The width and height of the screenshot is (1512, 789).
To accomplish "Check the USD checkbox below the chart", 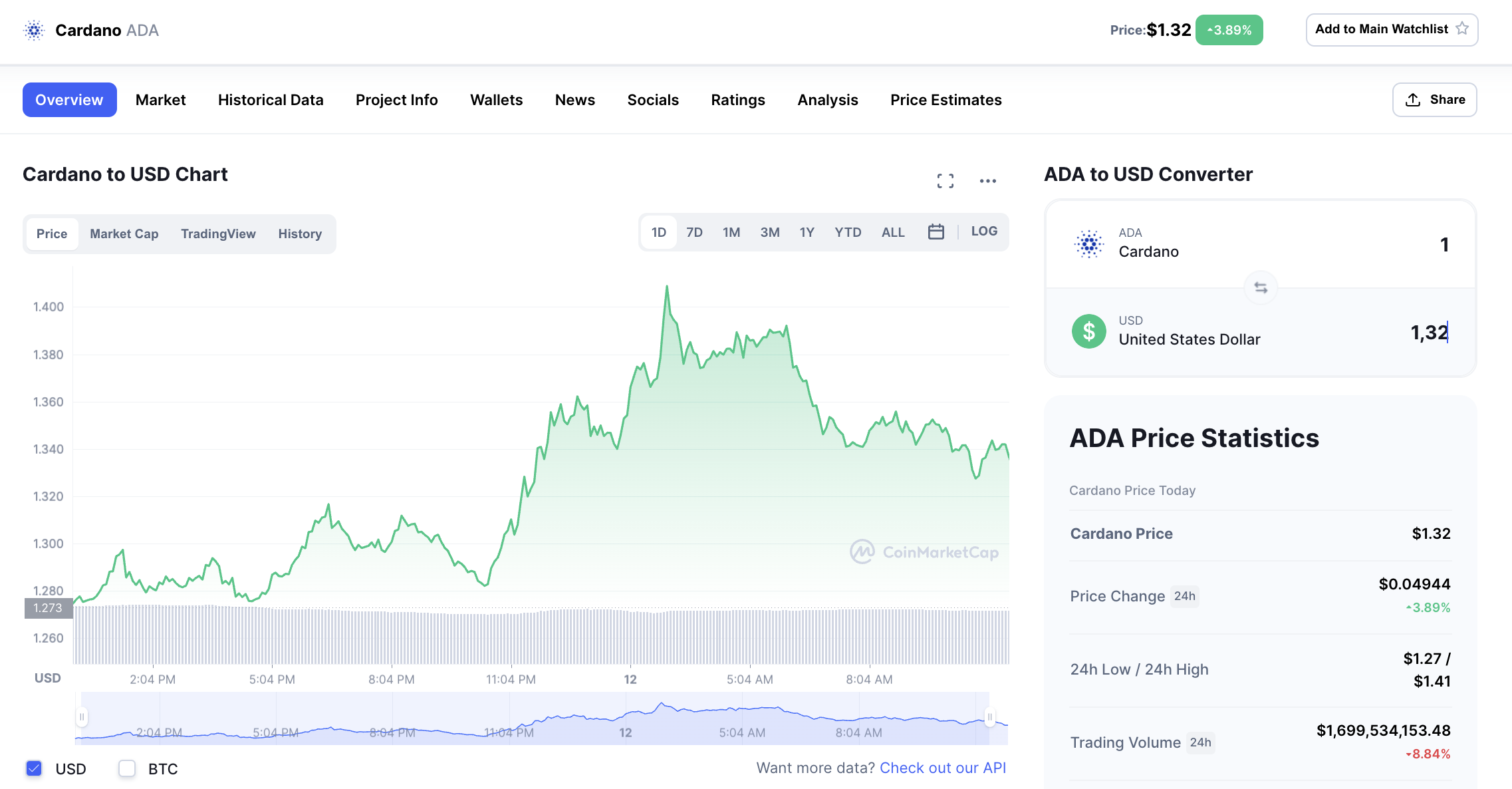I will (x=34, y=768).
